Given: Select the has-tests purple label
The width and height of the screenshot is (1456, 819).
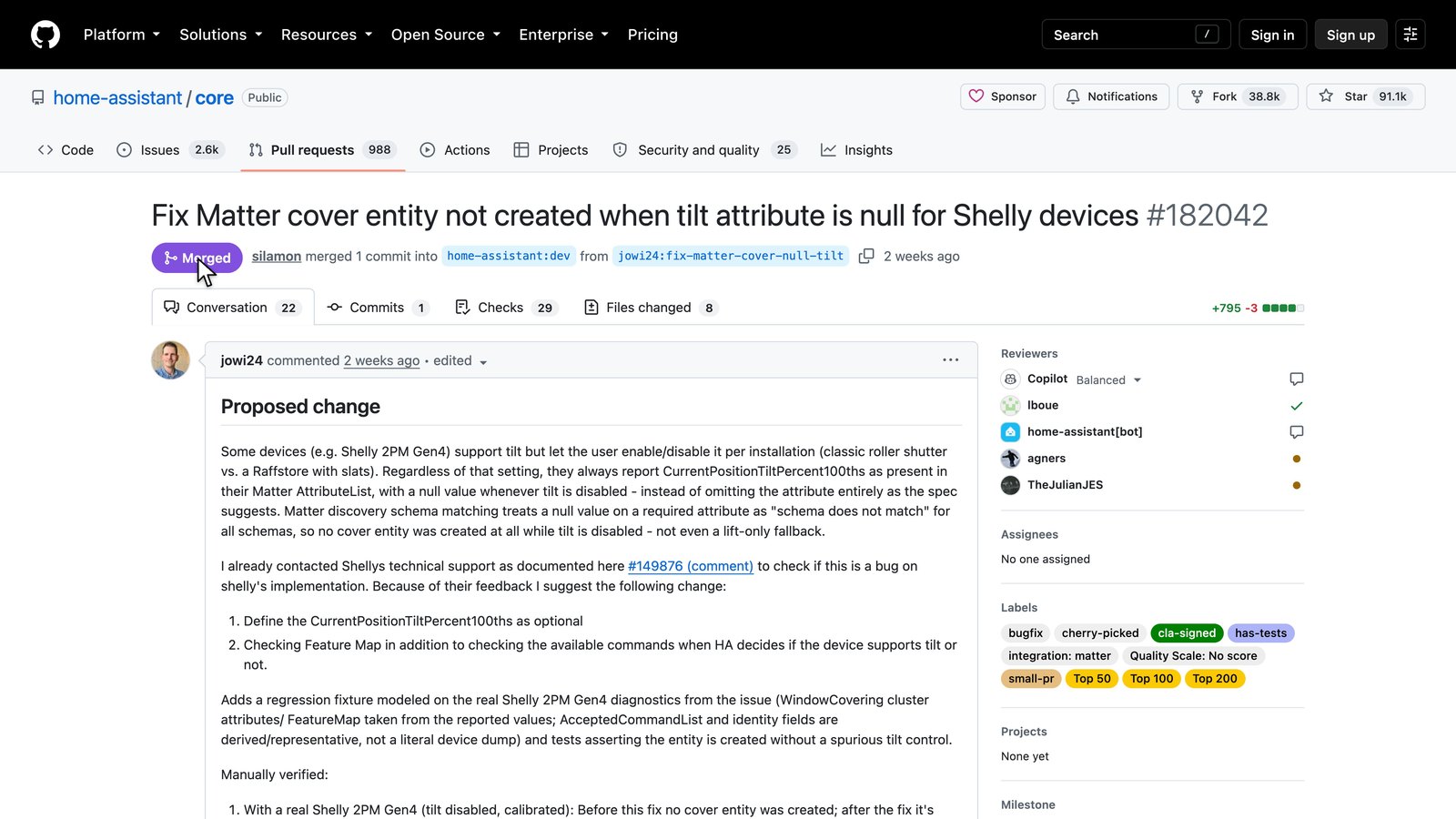Looking at the screenshot, I should coord(1260,633).
